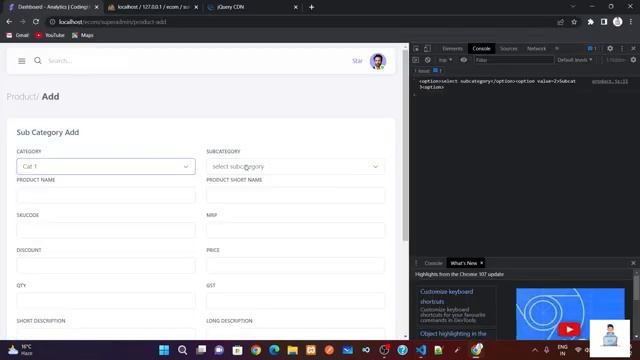640x360 pixels.
Task: Go back to the previous page
Action: pos(9,22)
